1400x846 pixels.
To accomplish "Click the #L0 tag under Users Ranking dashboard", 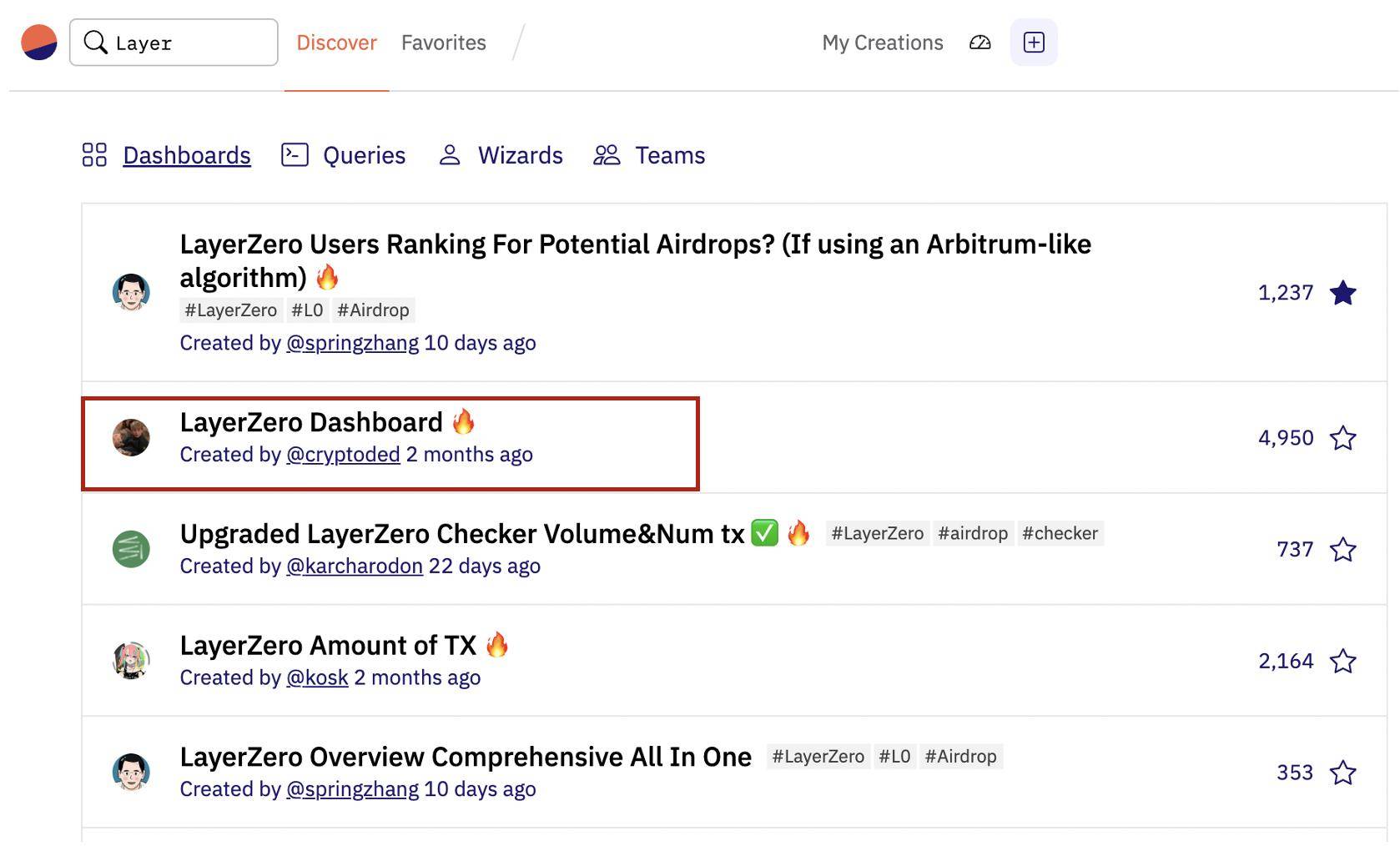I will pyautogui.click(x=307, y=310).
